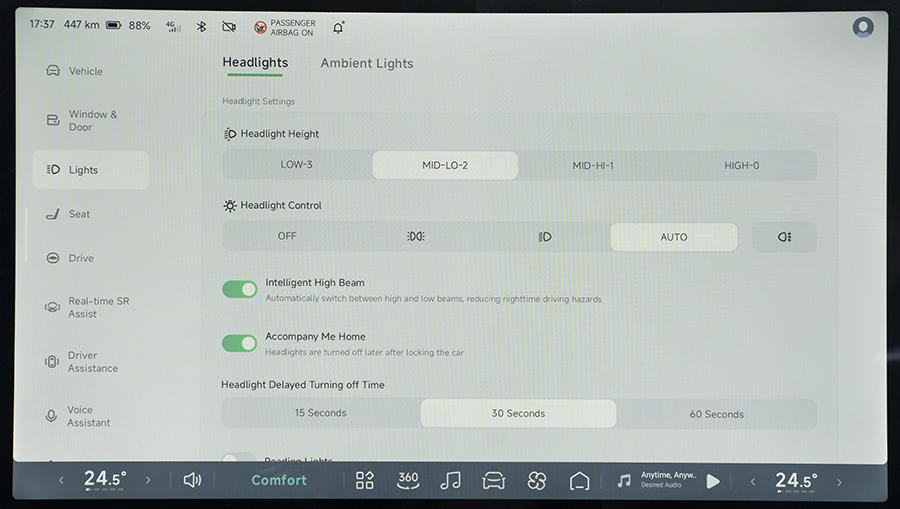Choose 60 Seconds delay time
This screenshot has width=900, height=509.
tap(716, 414)
